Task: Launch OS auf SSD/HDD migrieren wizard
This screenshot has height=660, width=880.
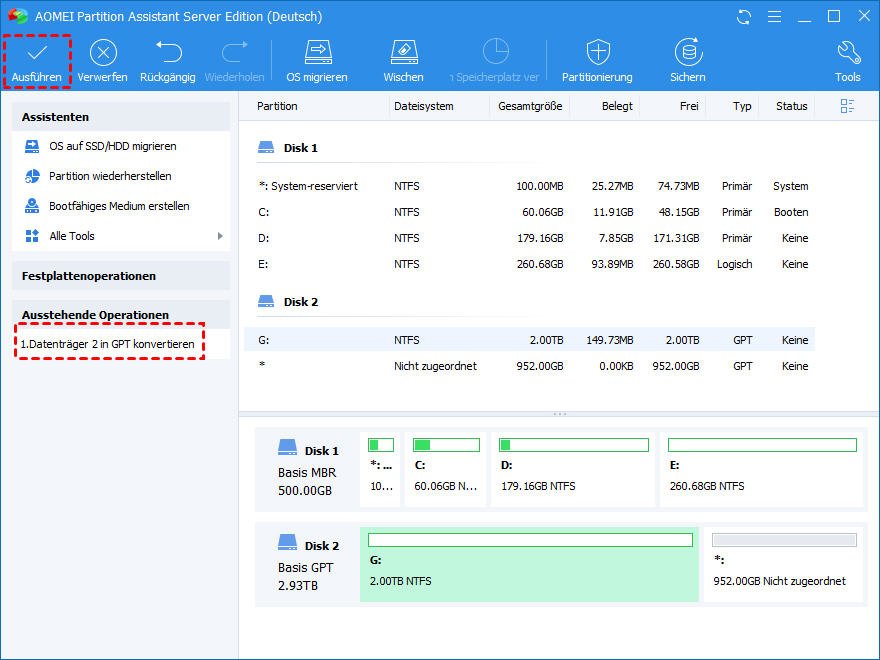Action: [112, 146]
